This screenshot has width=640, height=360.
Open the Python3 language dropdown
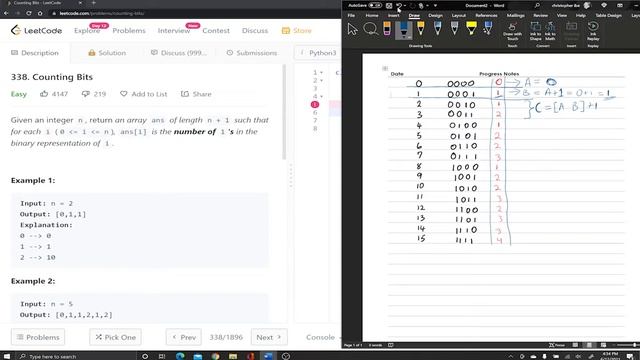tap(318, 53)
